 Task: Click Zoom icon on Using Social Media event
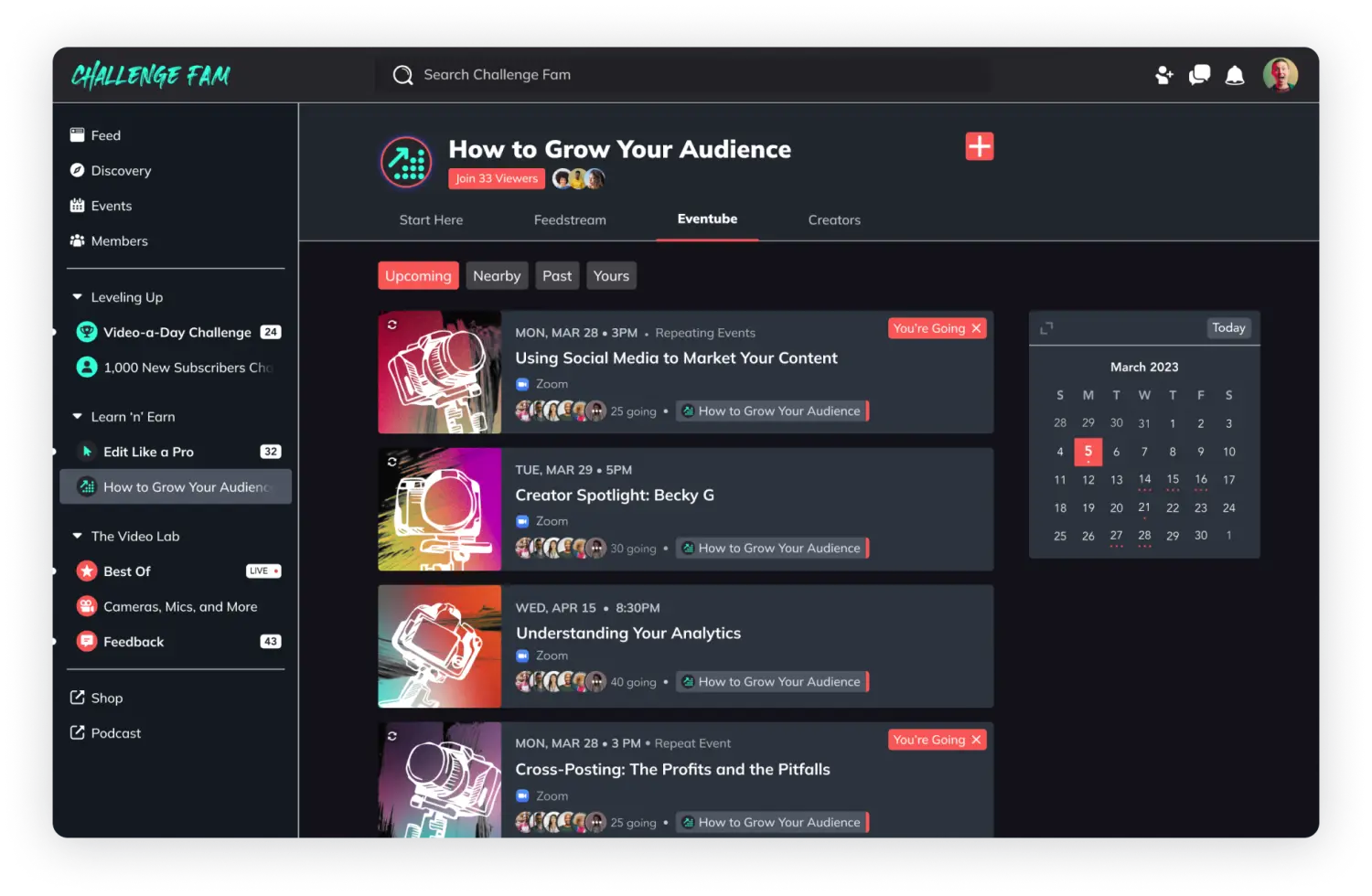click(522, 385)
